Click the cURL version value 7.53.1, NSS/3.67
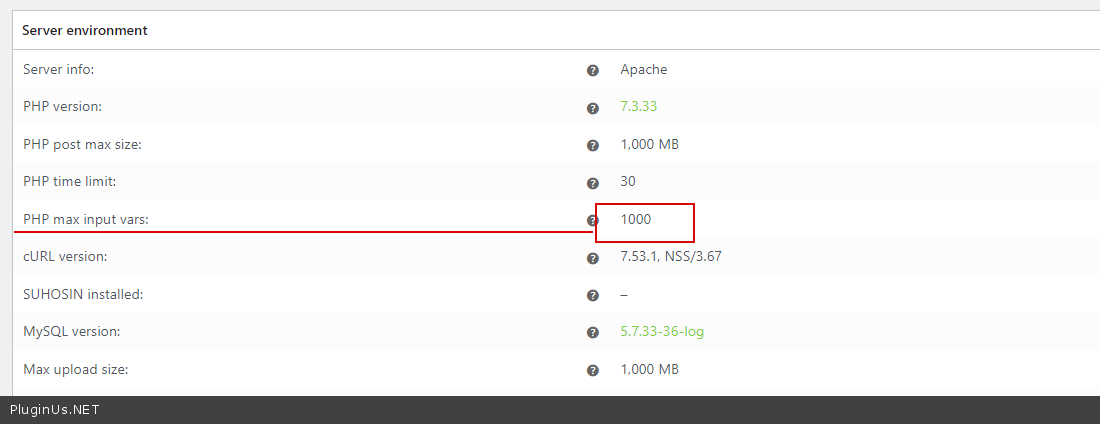Image resolution: width=1100 pixels, height=424 pixels. click(x=671, y=256)
